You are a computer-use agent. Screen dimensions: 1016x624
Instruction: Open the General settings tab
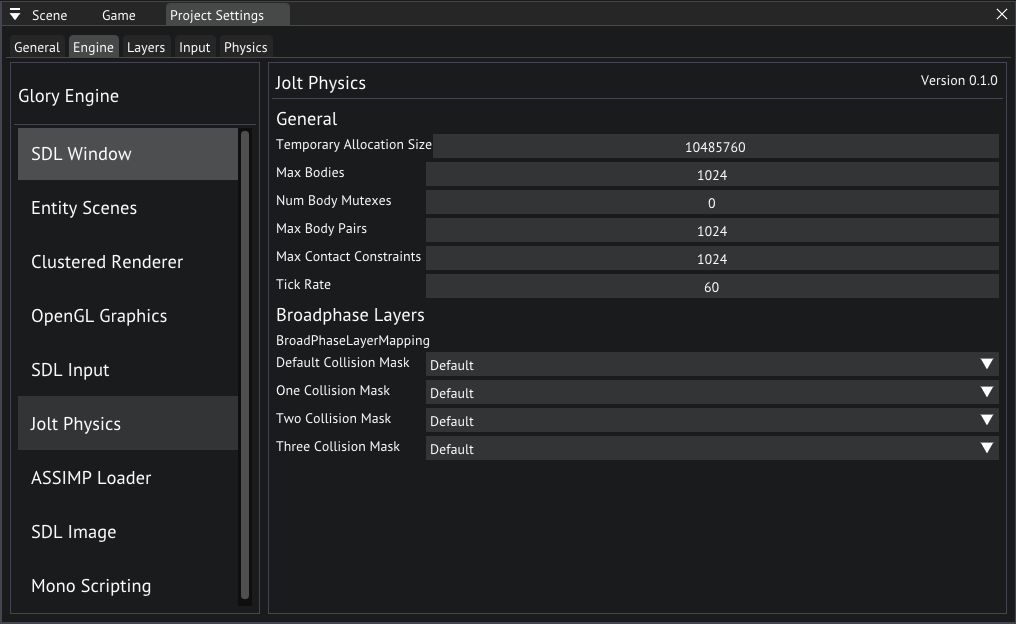point(37,47)
